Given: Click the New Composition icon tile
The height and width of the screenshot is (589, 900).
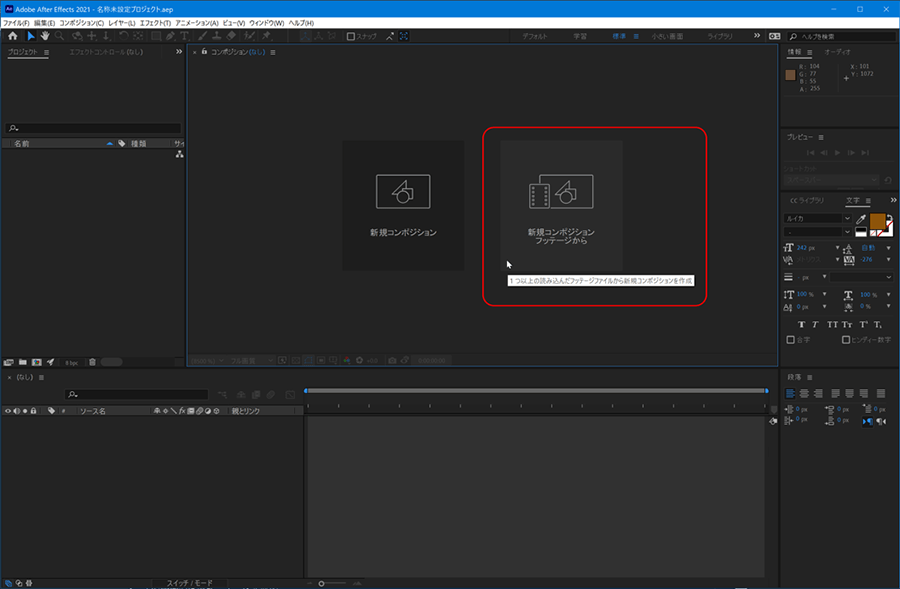Looking at the screenshot, I should pyautogui.click(x=403, y=205).
